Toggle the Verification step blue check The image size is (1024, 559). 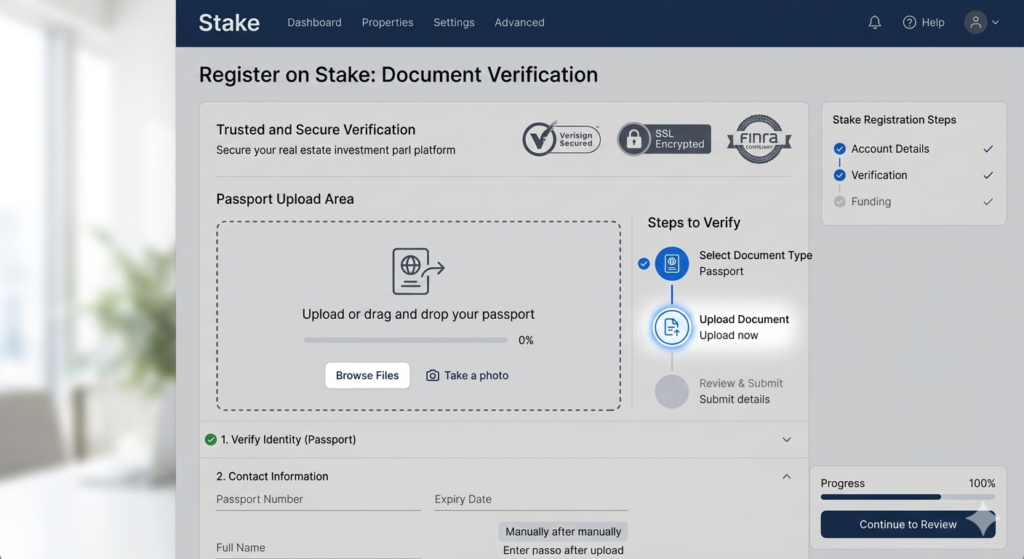tap(840, 175)
